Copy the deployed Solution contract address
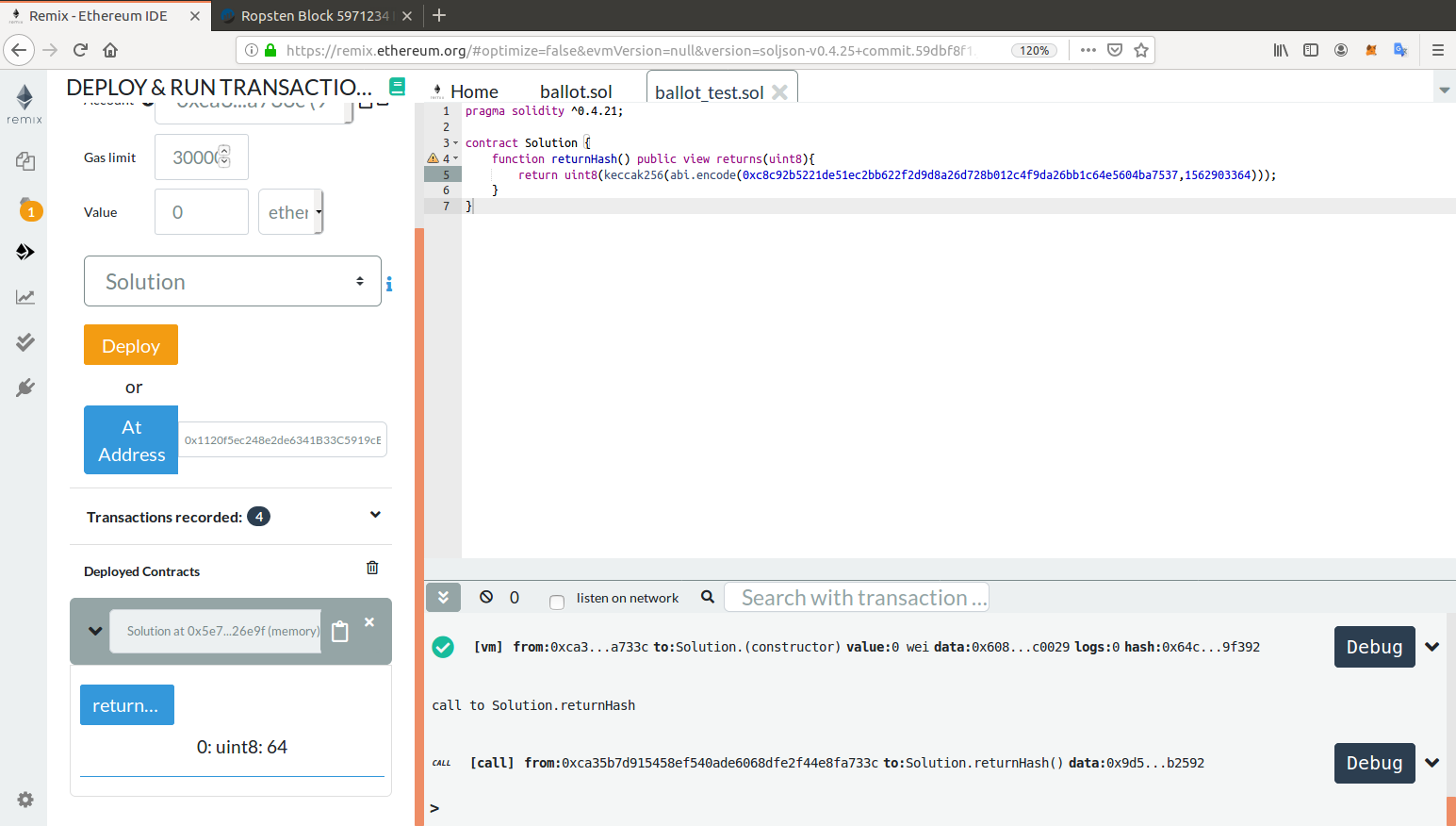Screen dimensions: 1456x826 340,632
